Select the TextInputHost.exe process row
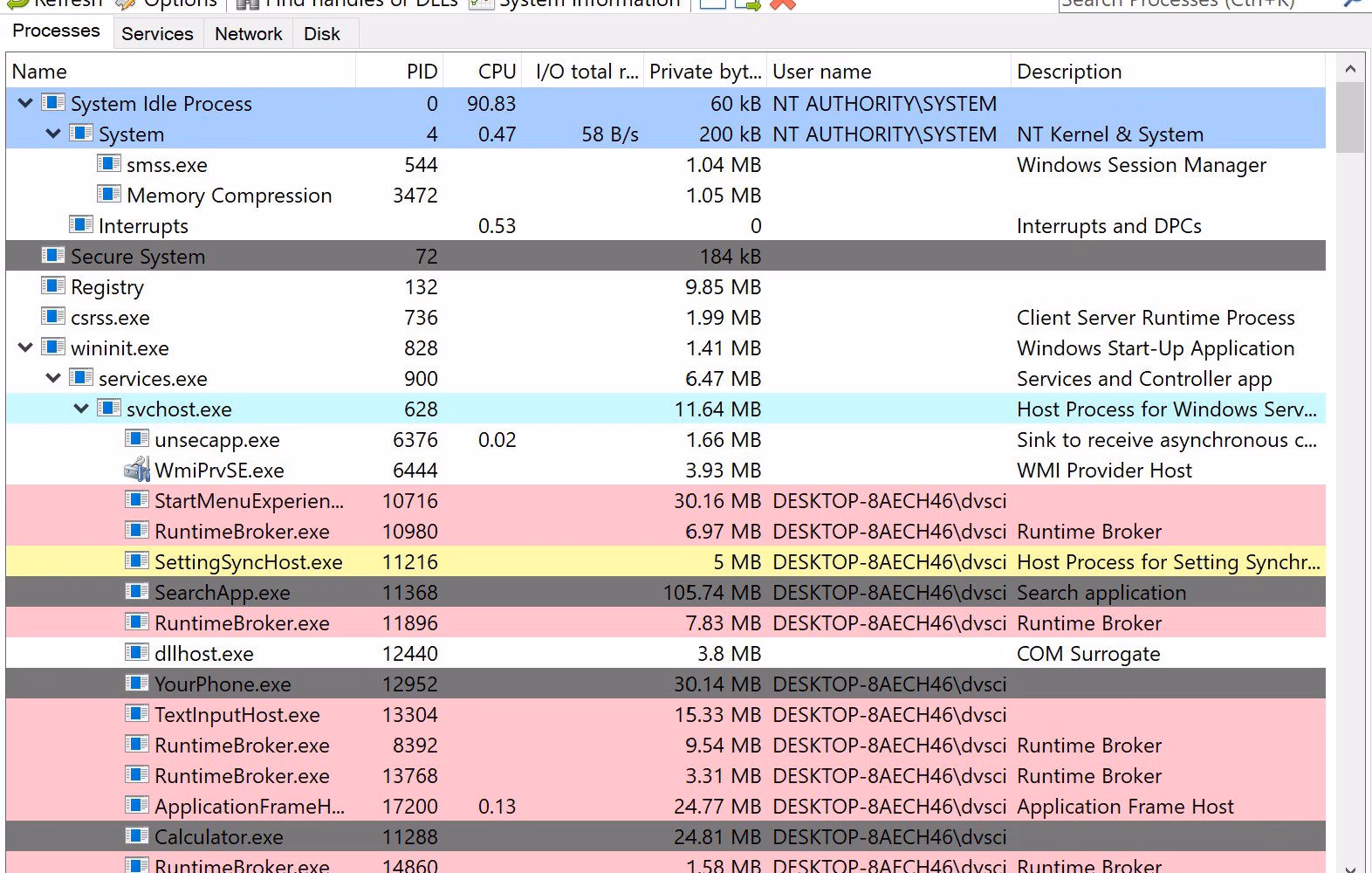The width and height of the screenshot is (1372, 873). pos(666,714)
